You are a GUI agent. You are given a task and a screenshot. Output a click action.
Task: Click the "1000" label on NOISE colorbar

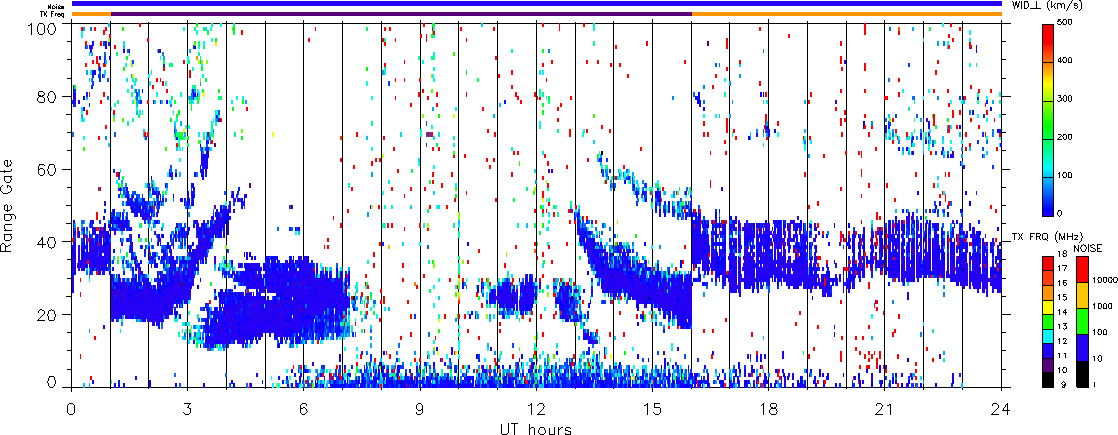coord(1102,307)
